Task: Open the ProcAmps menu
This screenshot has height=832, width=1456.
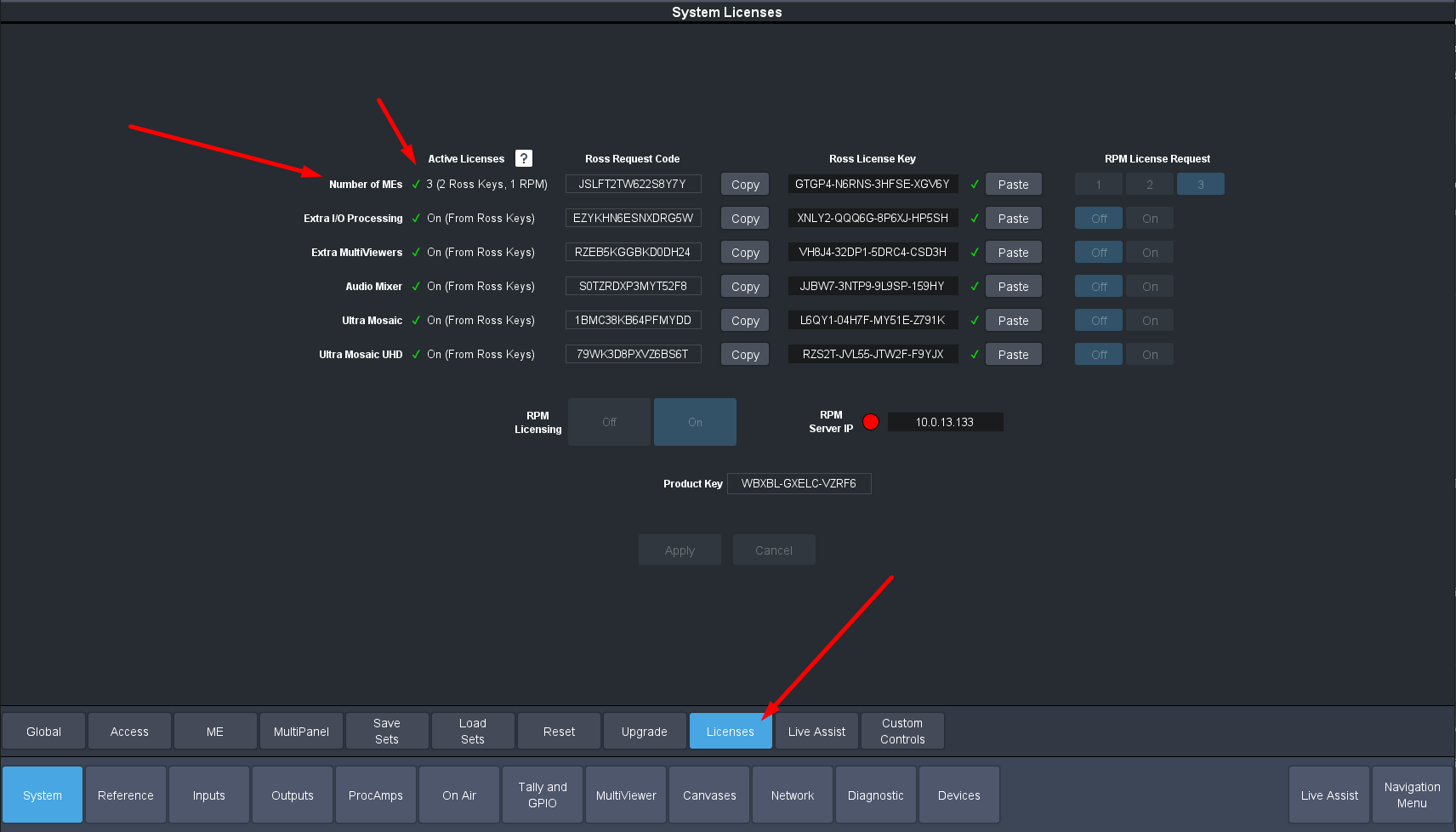Action: 376,795
